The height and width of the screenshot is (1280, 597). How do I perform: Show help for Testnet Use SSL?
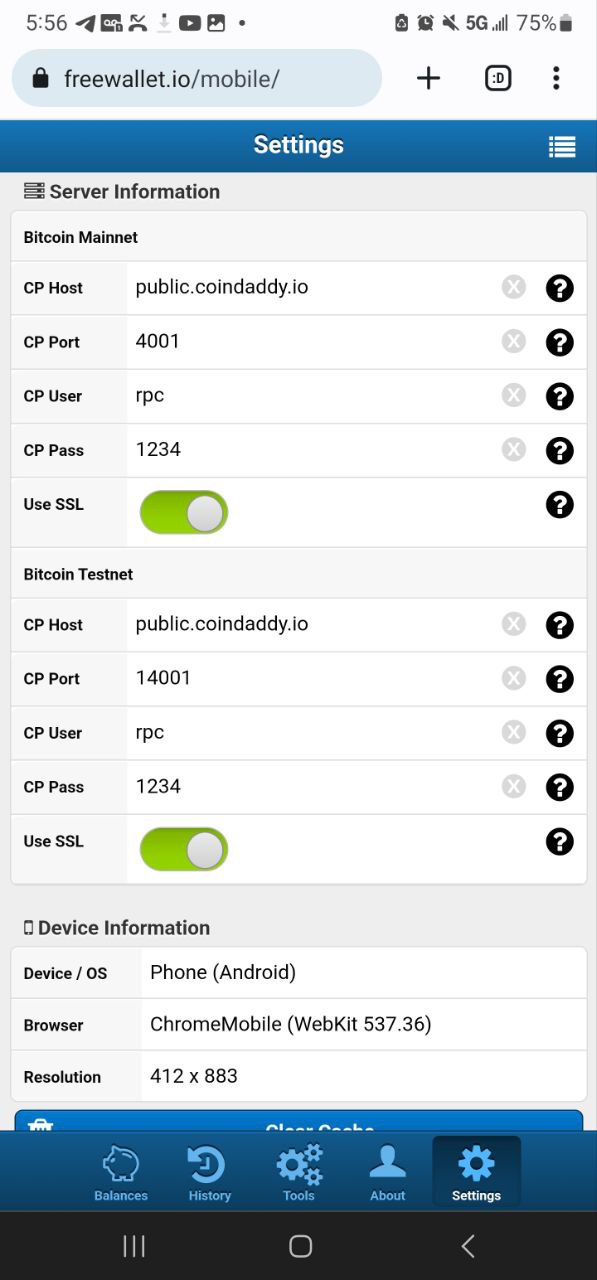(560, 841)
